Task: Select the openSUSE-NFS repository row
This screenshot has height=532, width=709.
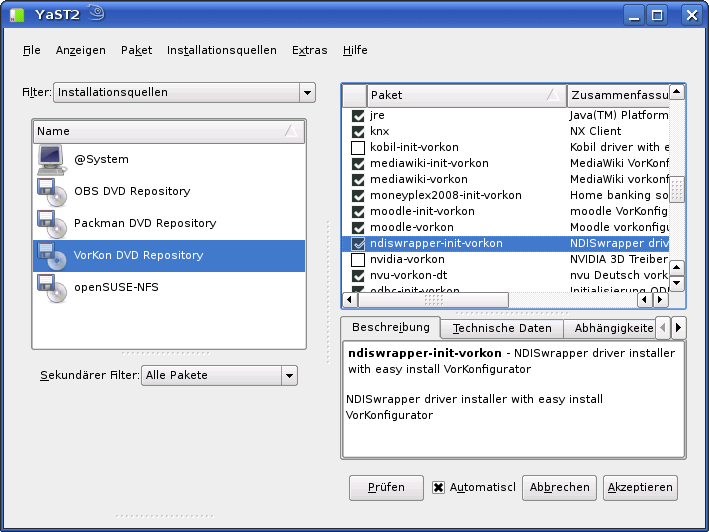Action: tap(169, 287)
